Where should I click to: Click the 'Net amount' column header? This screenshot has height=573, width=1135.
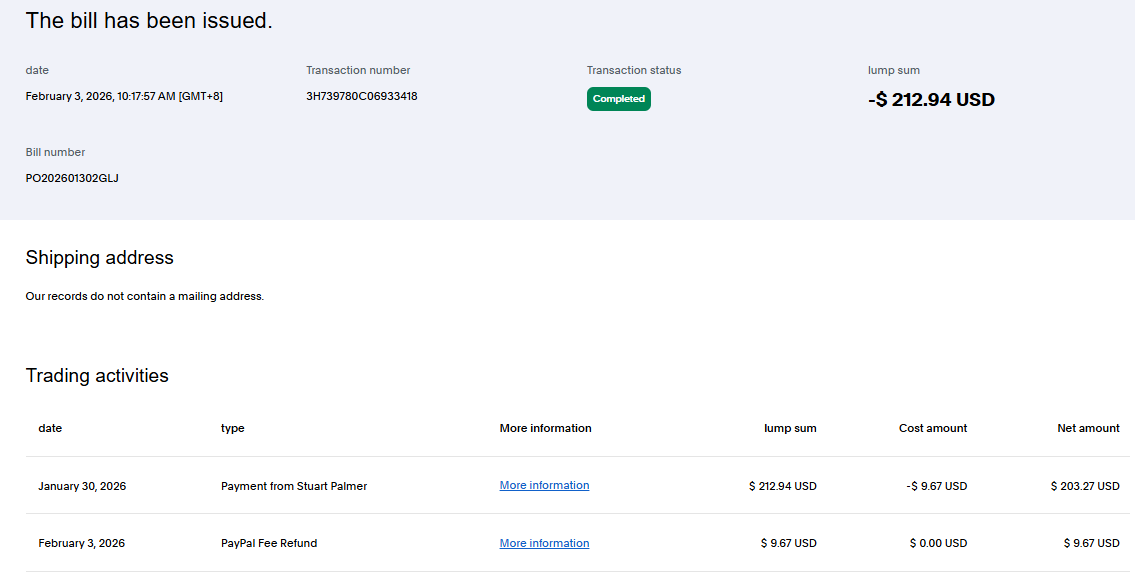point(1088,428)
